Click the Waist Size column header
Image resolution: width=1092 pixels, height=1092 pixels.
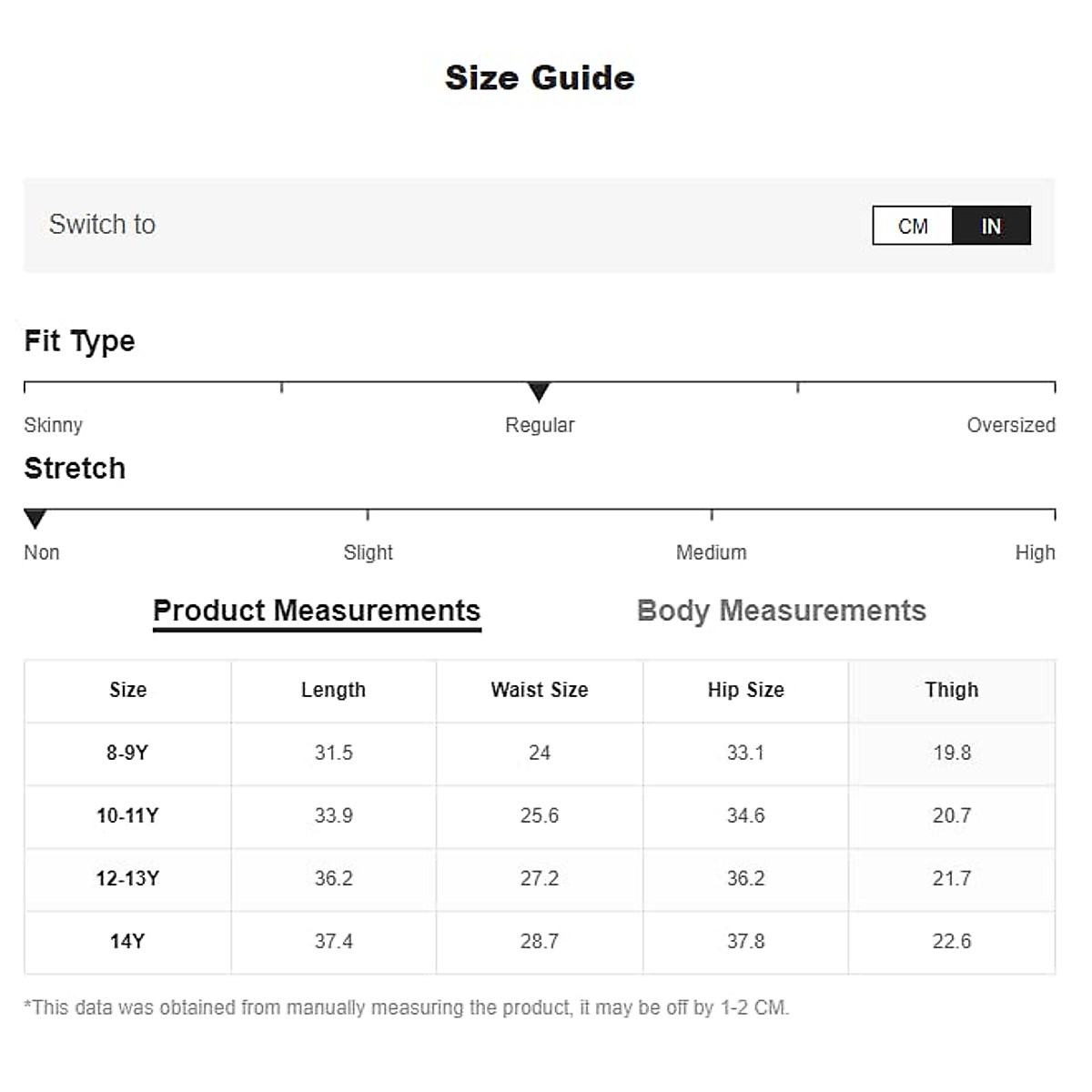pos(540,690)
